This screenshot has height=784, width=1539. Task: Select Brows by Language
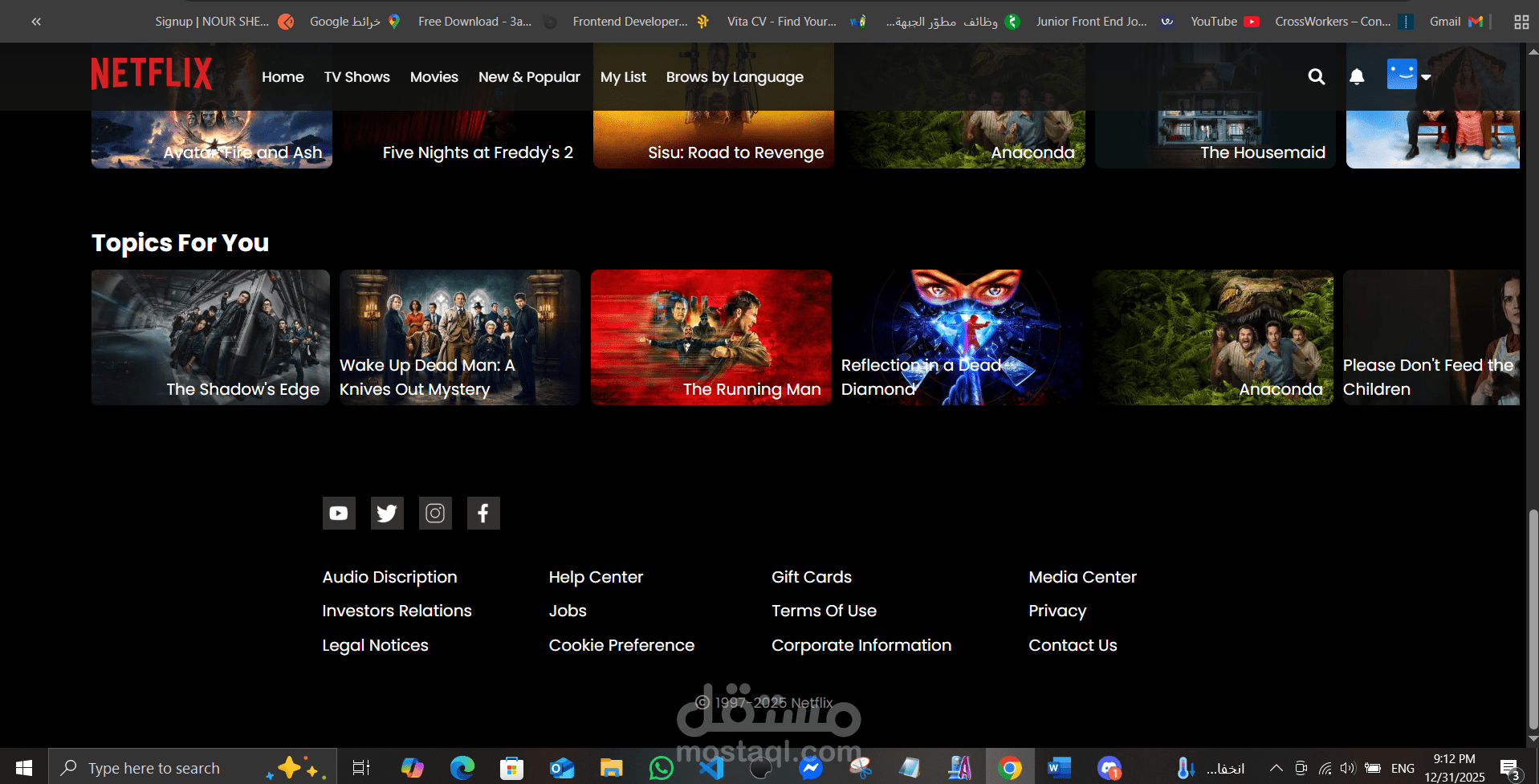735,77
